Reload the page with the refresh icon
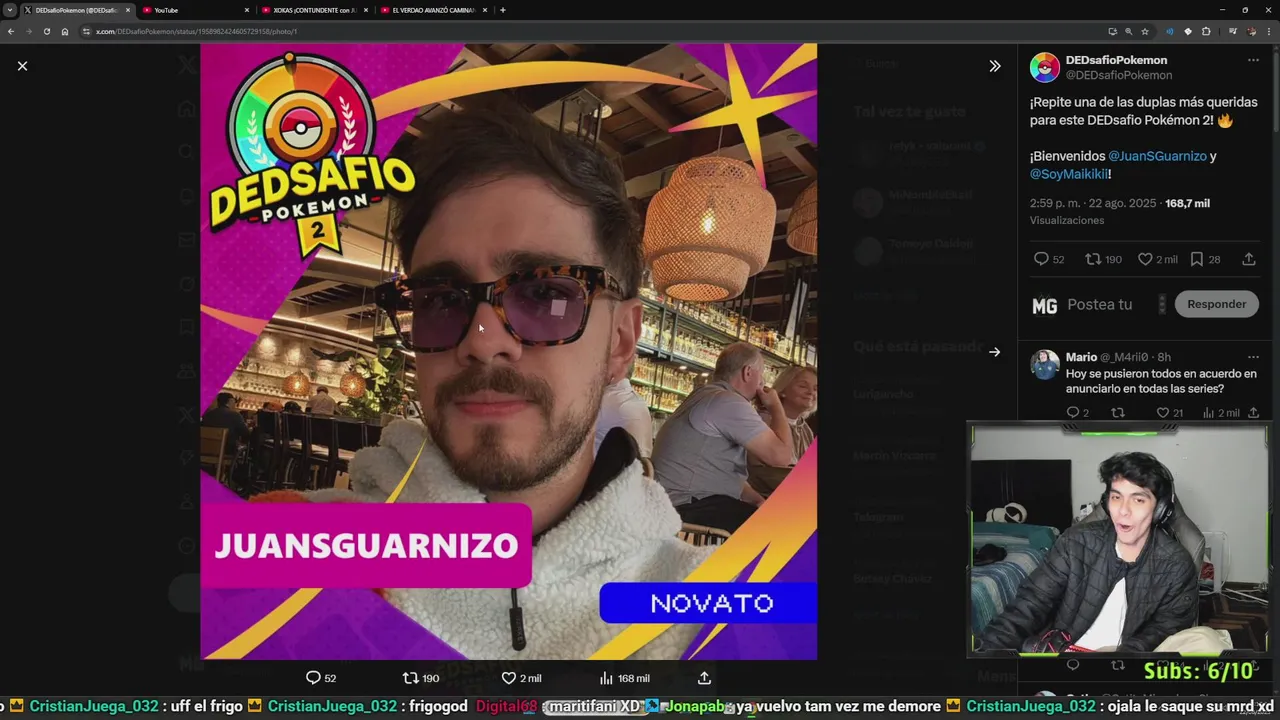This screenshot has height=720, width=1280. (x=47, y=31)
